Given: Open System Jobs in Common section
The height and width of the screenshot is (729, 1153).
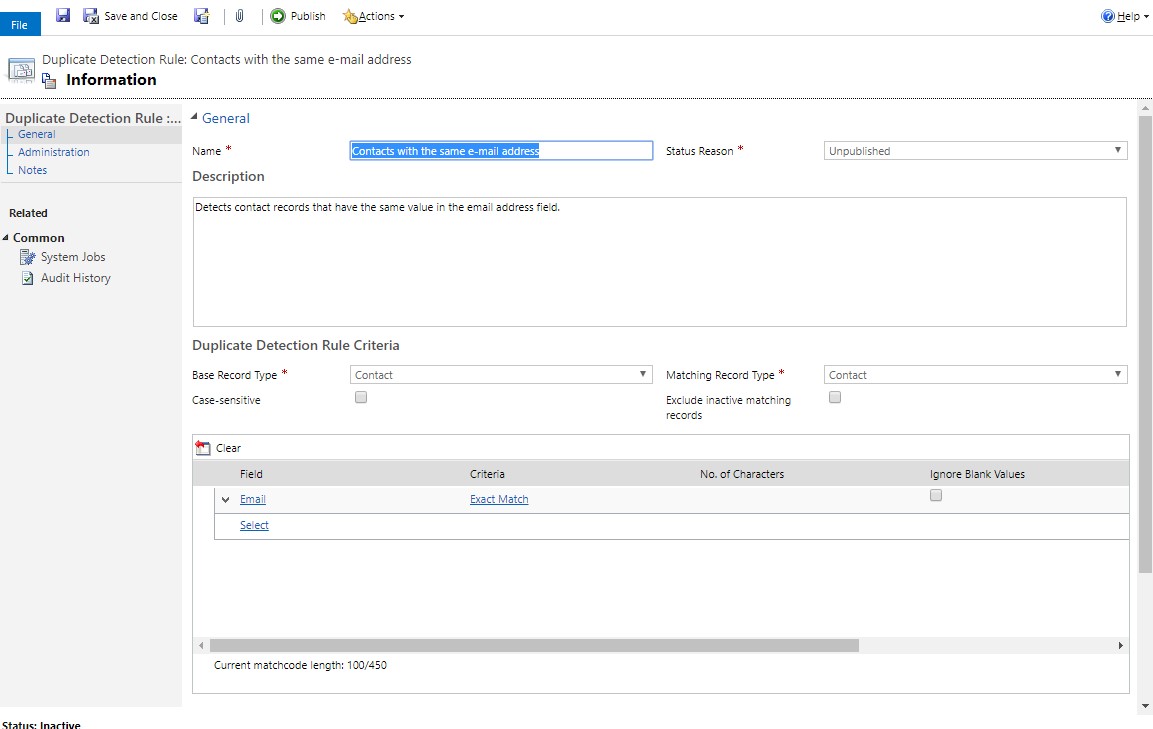Looking at the screenshot, I should tap(72, 257).
